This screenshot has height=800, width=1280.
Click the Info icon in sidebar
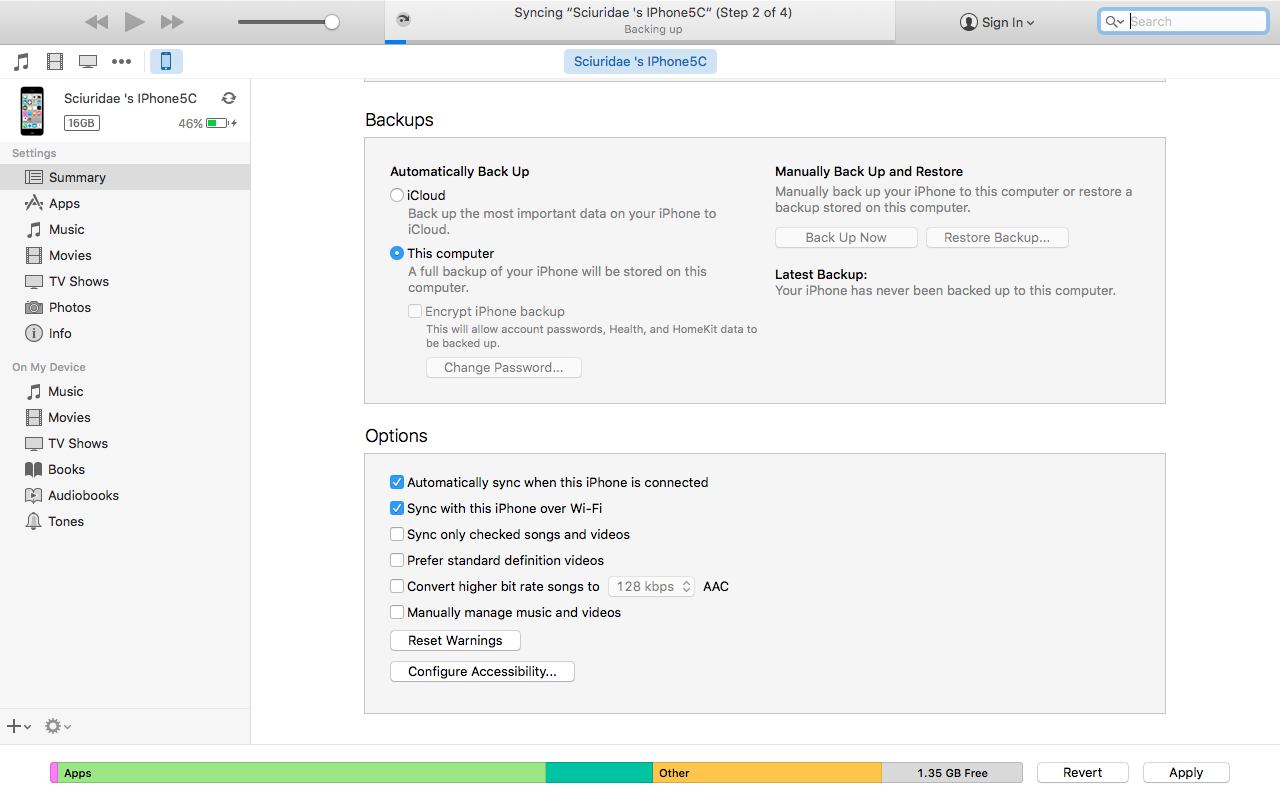[x=34, y=333]
